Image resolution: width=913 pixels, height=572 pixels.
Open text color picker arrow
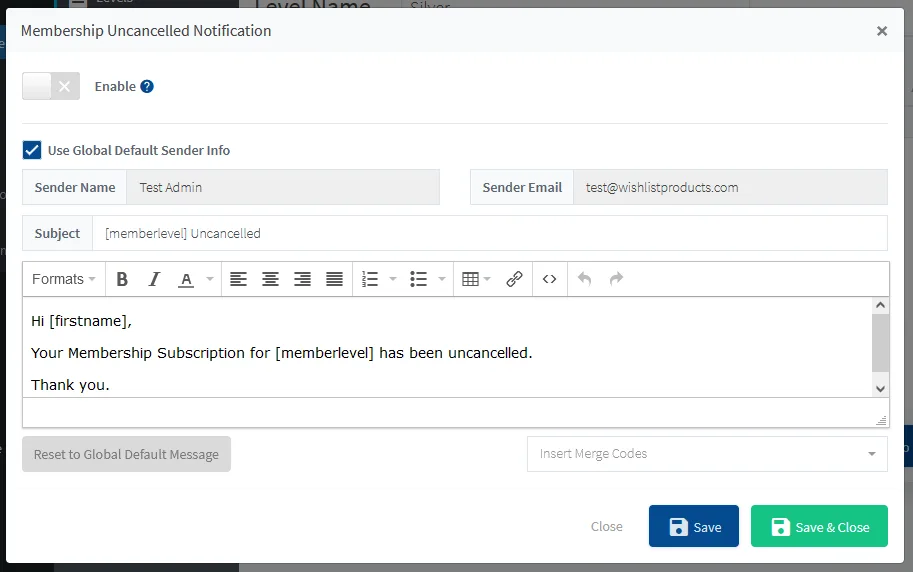[x=210, y=279]
